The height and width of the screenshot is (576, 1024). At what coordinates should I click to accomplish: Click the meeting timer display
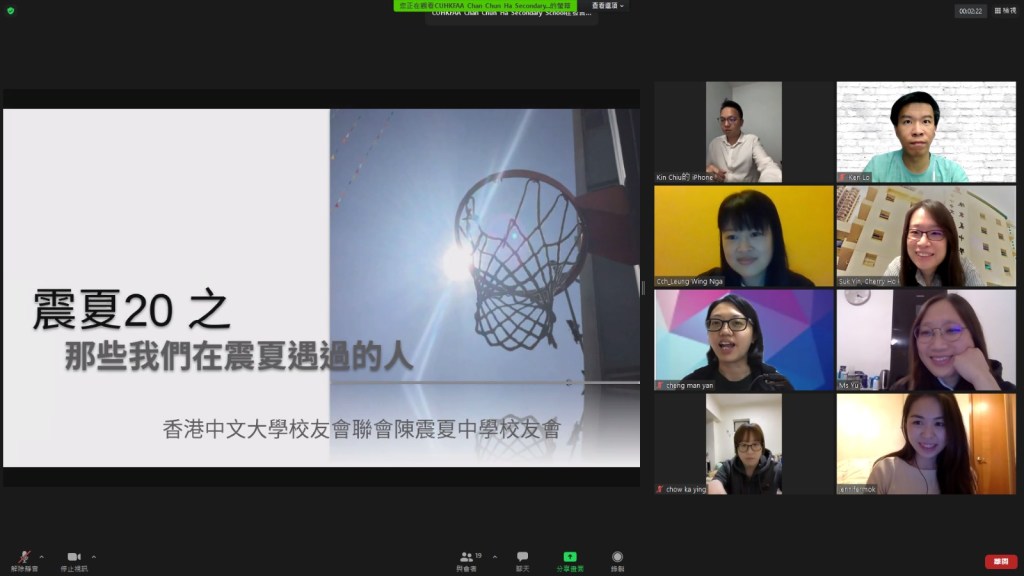click(x=970, y=11)
